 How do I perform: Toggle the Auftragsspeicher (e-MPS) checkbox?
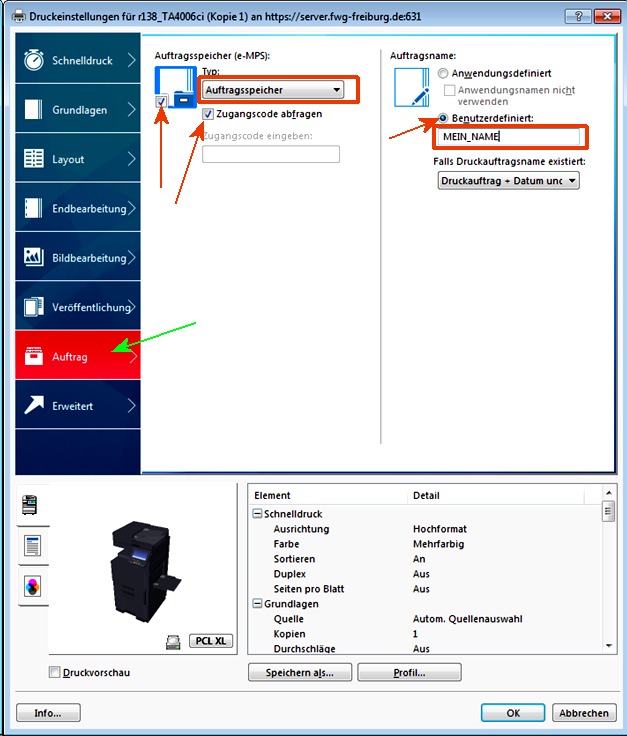pyautogui.click(x=162, y=103)
